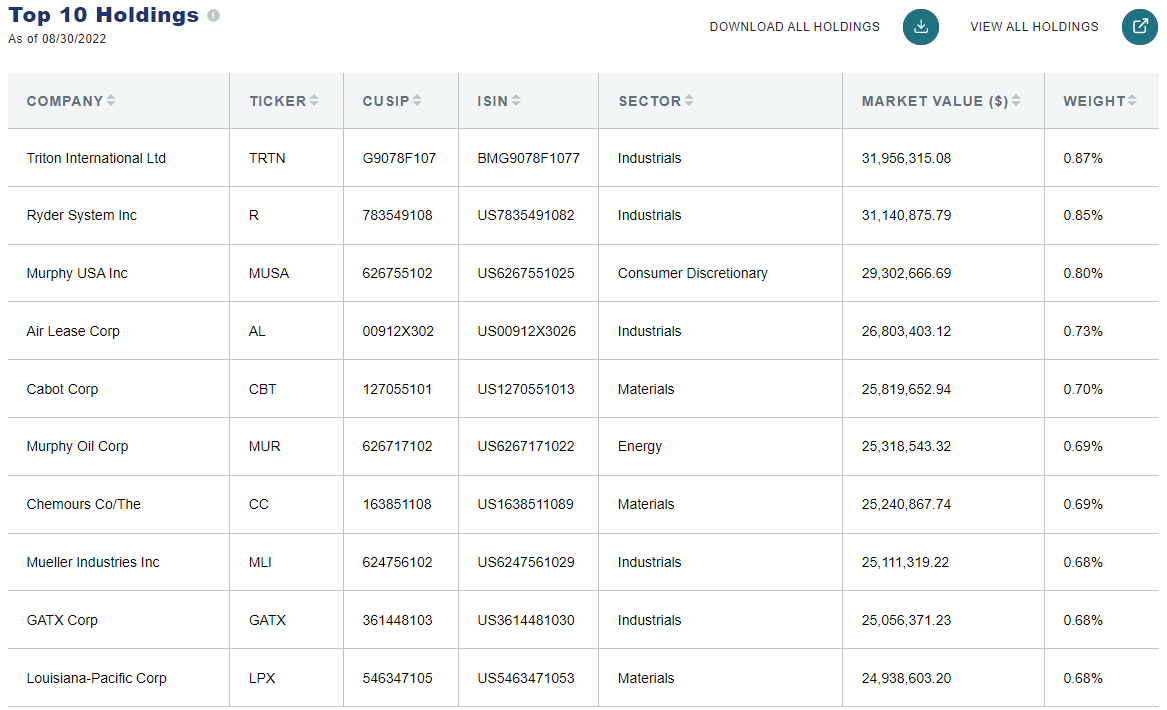The width and height of the screenshot is (1167, 710).
Task: Click the As of 08/30/2022 date text
Action: coord(57,39)
